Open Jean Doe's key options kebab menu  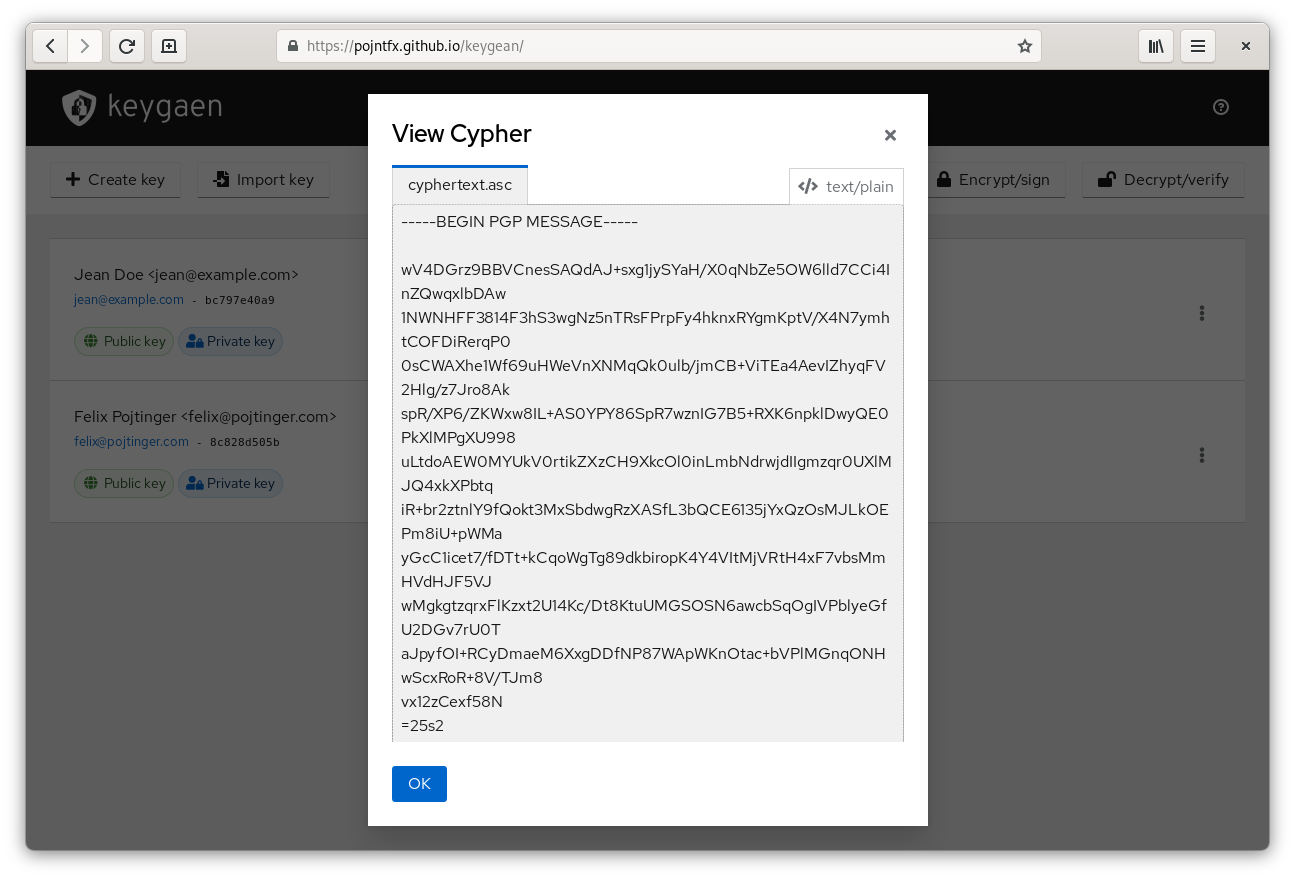click(x=1201, y=313)
